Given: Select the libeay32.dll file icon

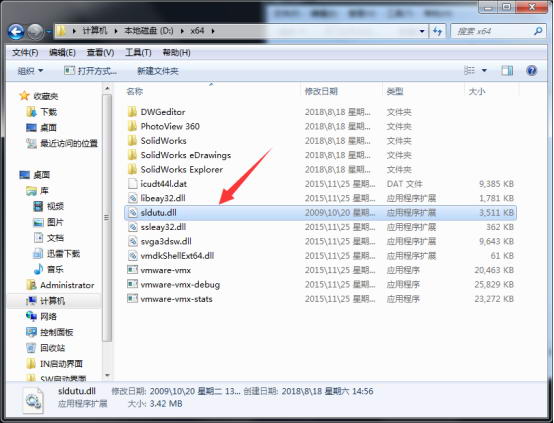Looking at the screenshot, I should [x=132, y=198].
